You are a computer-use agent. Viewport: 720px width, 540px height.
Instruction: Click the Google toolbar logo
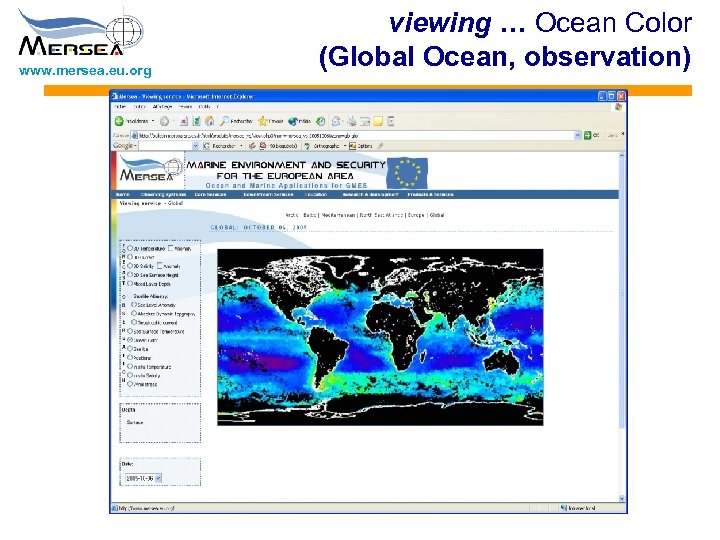click(124, 146)
